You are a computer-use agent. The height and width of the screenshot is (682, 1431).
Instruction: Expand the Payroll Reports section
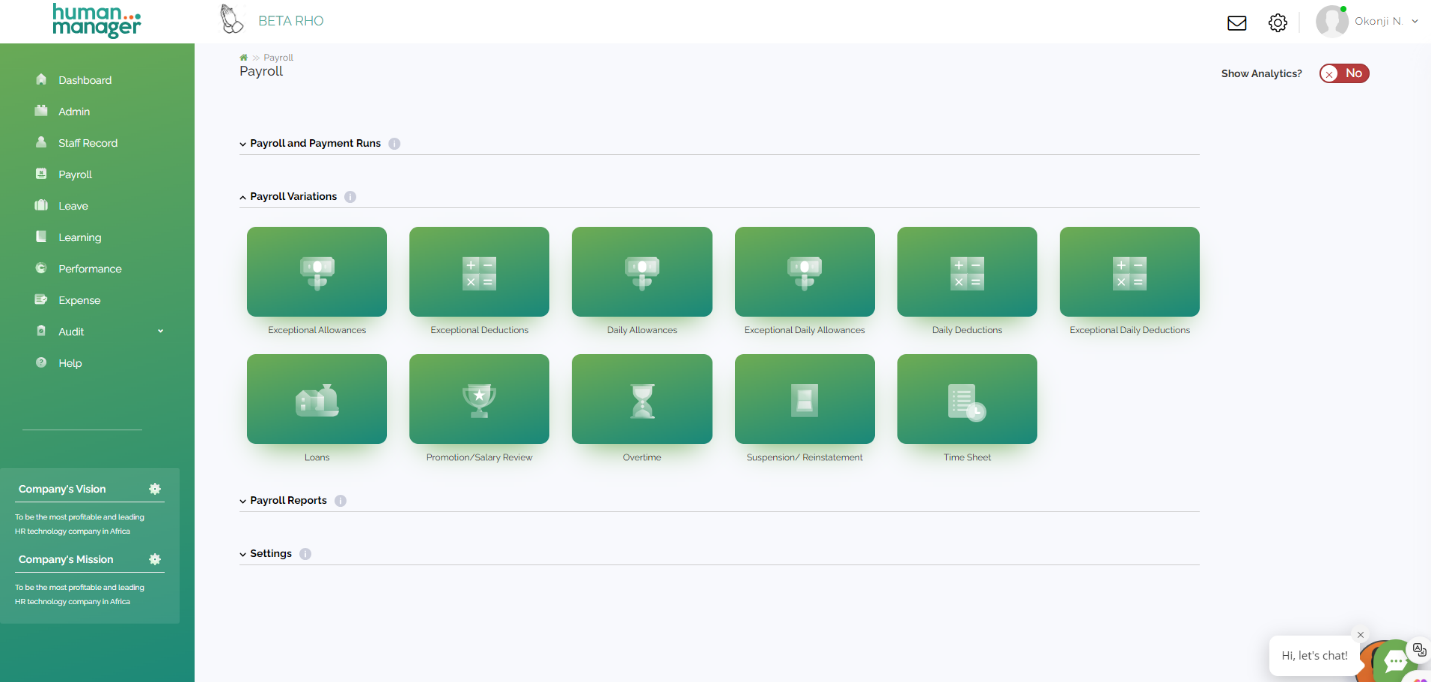[288, 501]
